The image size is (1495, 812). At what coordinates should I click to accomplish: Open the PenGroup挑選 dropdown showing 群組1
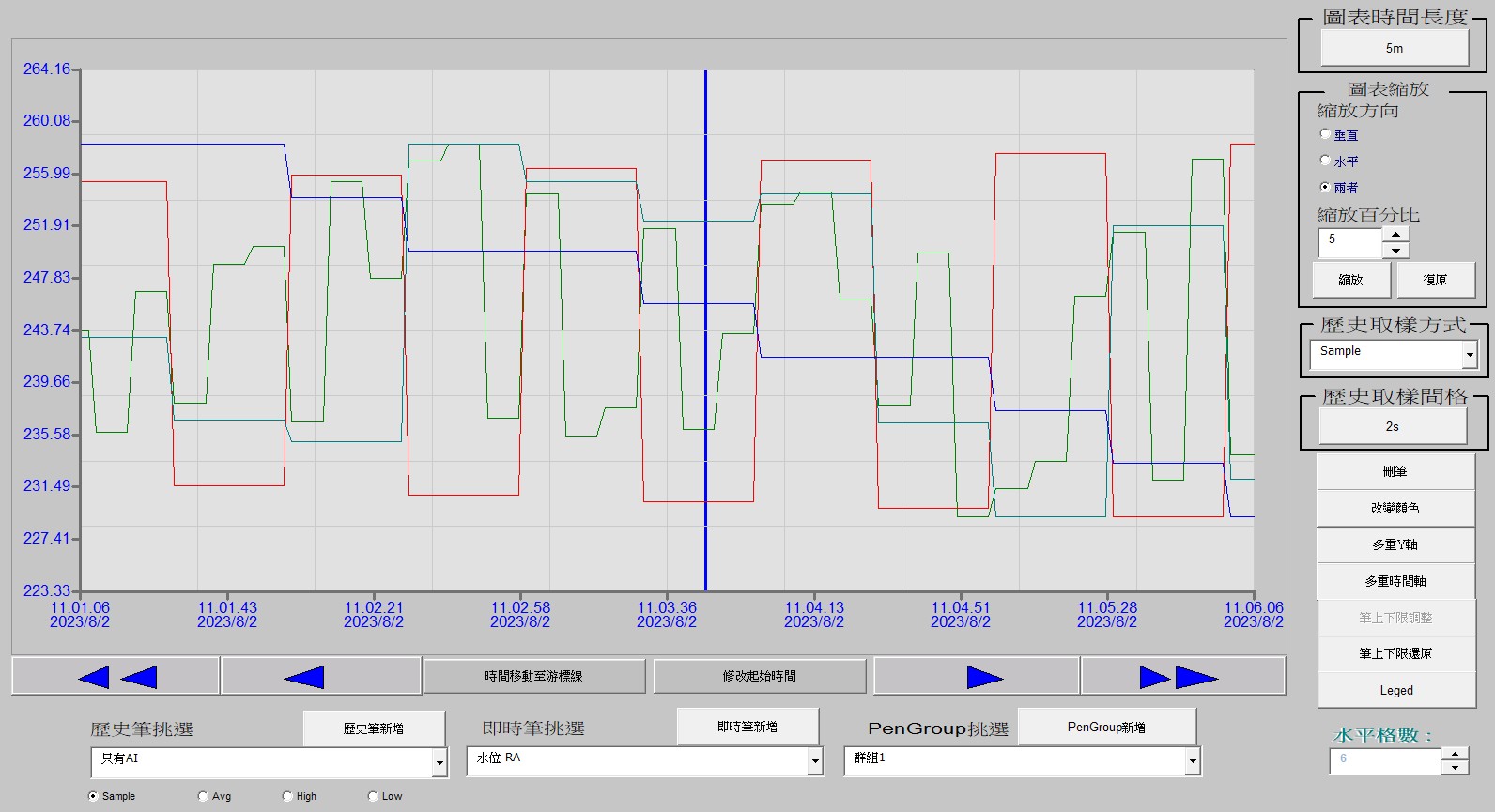(x=1192, y=762)
